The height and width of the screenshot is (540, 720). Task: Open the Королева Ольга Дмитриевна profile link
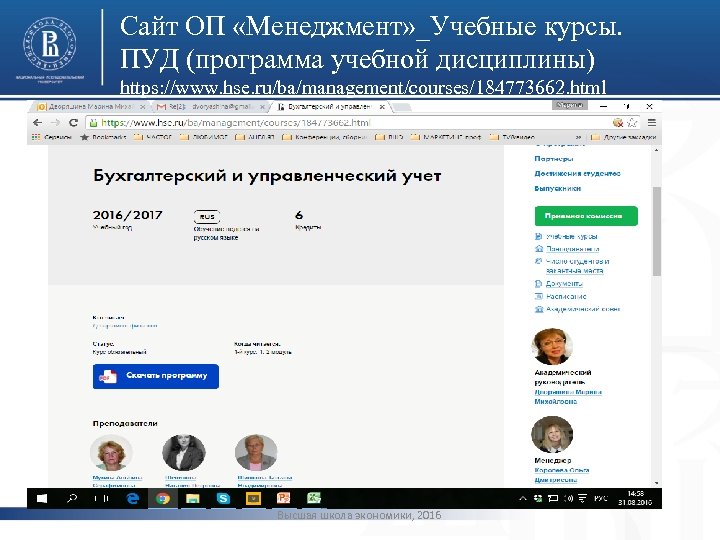pos(562,475)
